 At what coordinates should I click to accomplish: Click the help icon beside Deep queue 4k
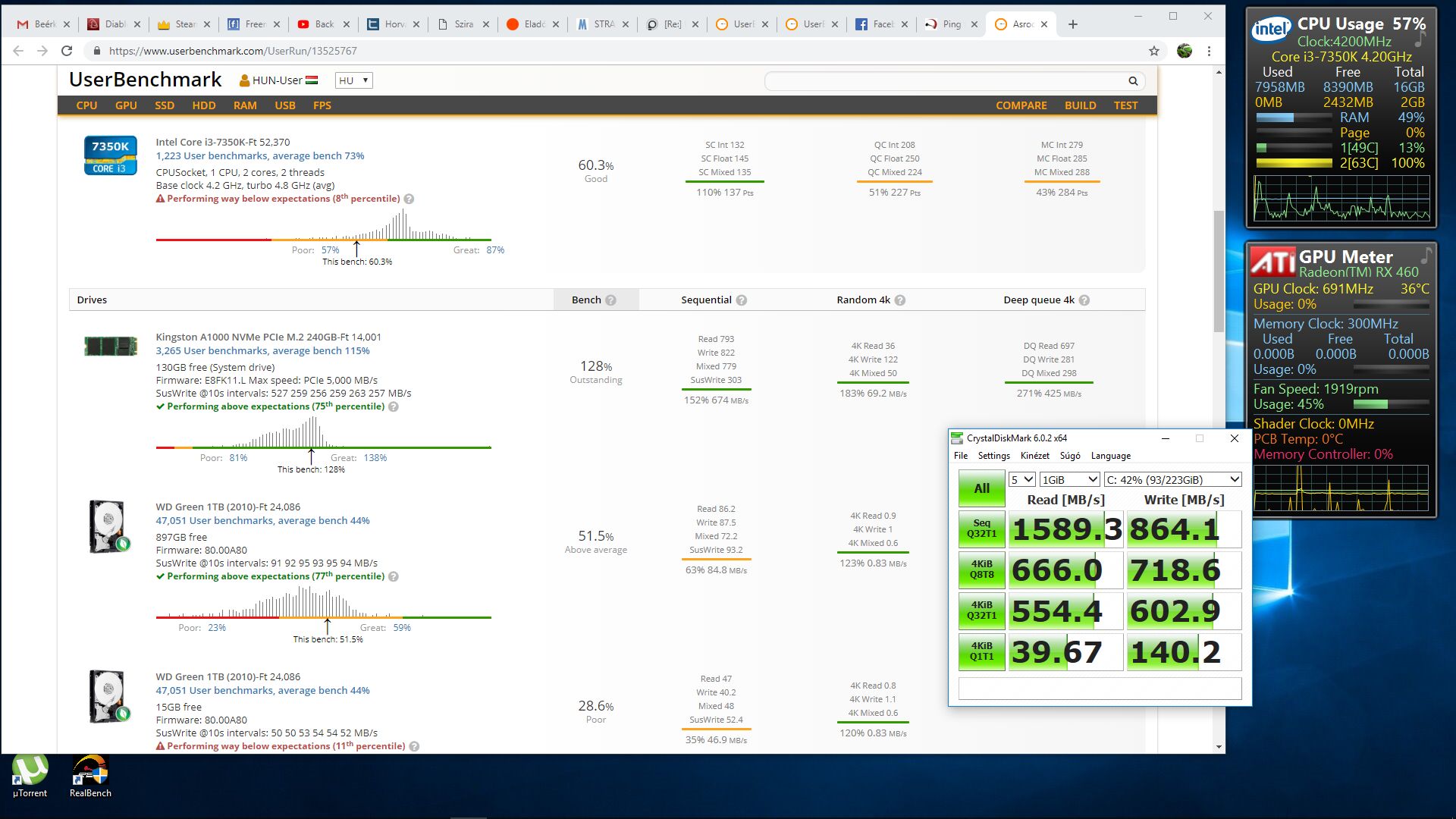pyautogui.click(x=1084, y=300)
